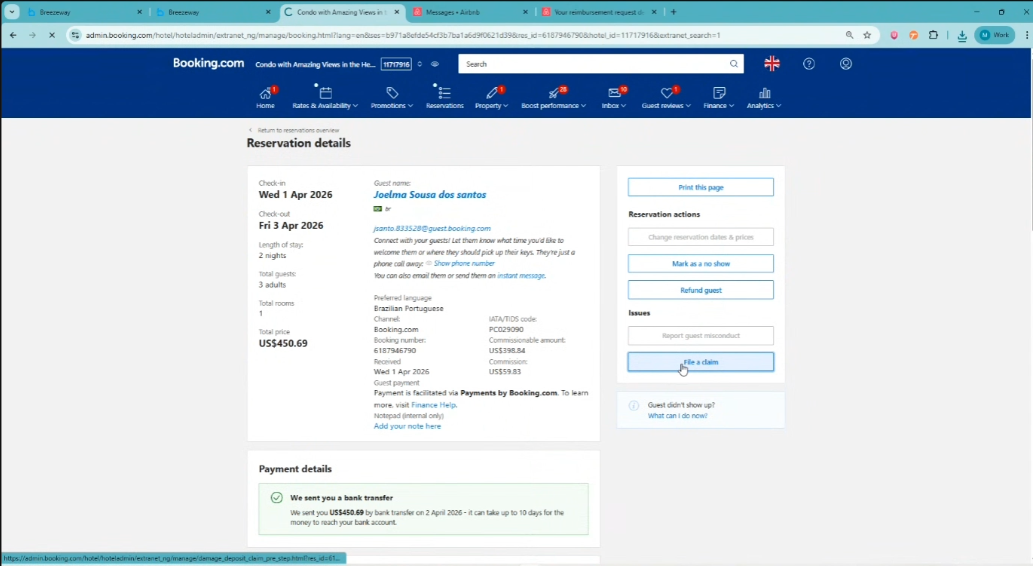Image resolution: width=1033 pixels, height=566 pixels.
Task: Open the Boost performance menu
Action: pos(553,97)
